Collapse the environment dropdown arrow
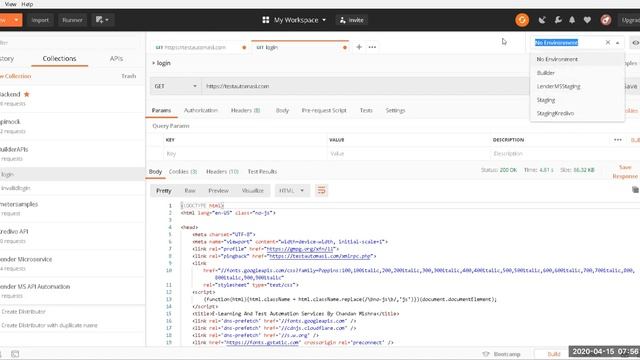Screen dimensions: 640x360 point(618,43)
